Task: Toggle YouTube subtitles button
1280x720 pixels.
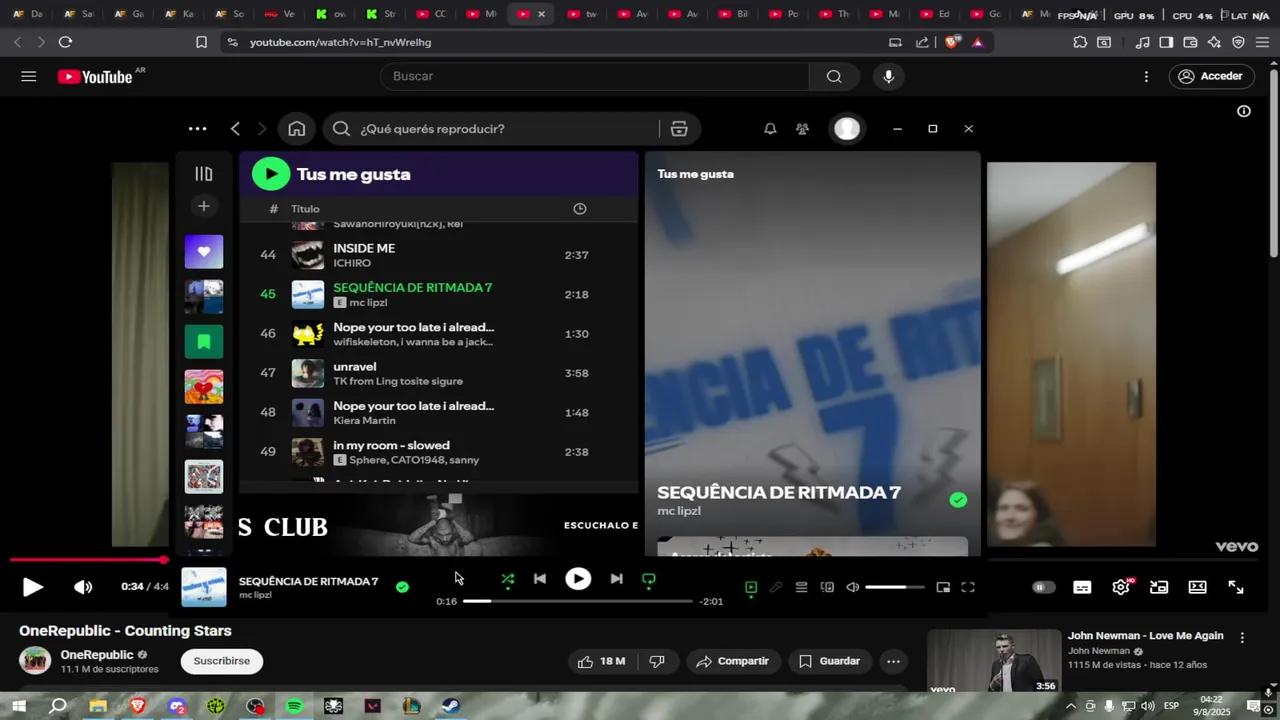Action: click(1082, 587)
